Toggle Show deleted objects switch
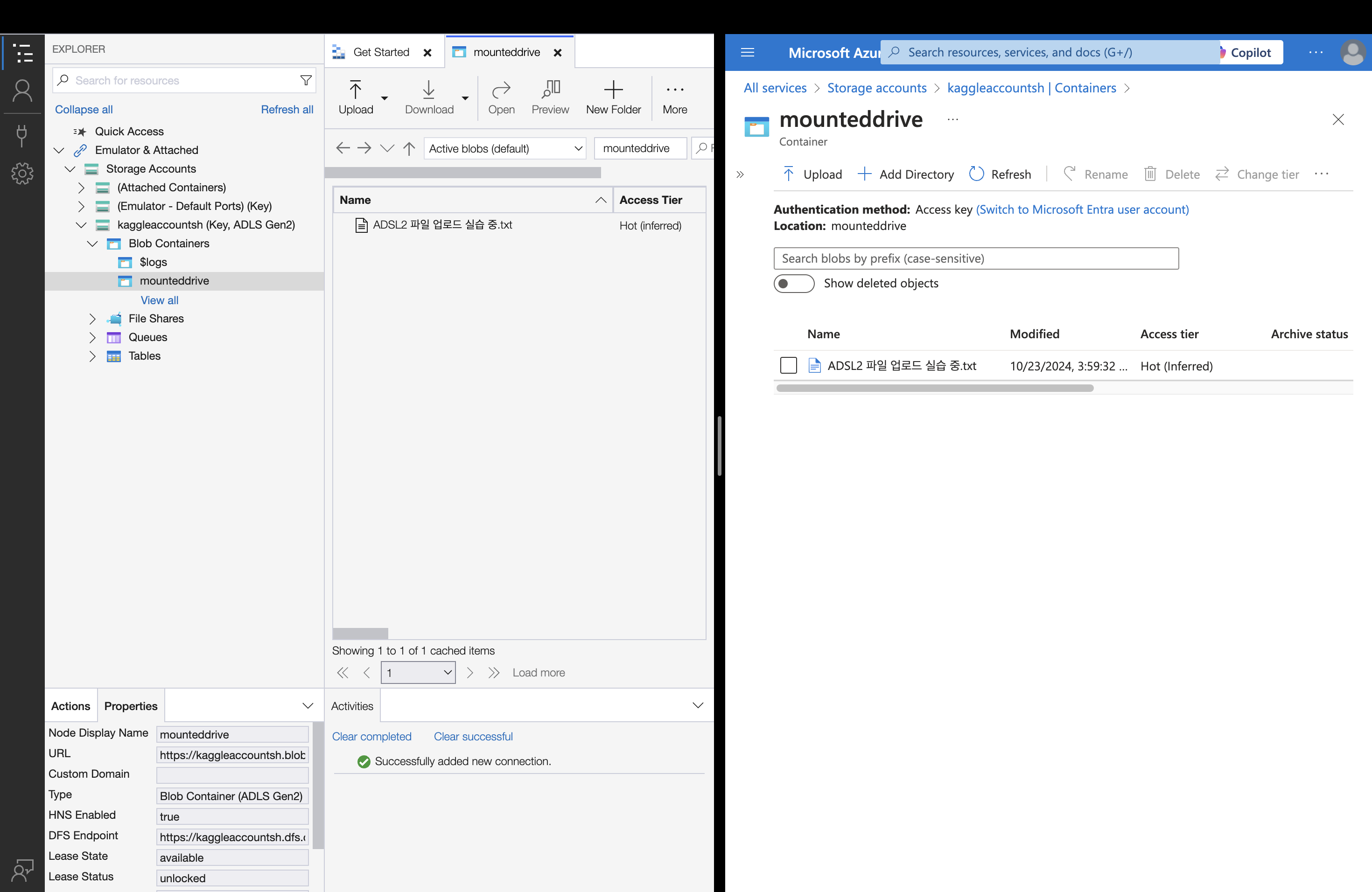 click(794, 284)
